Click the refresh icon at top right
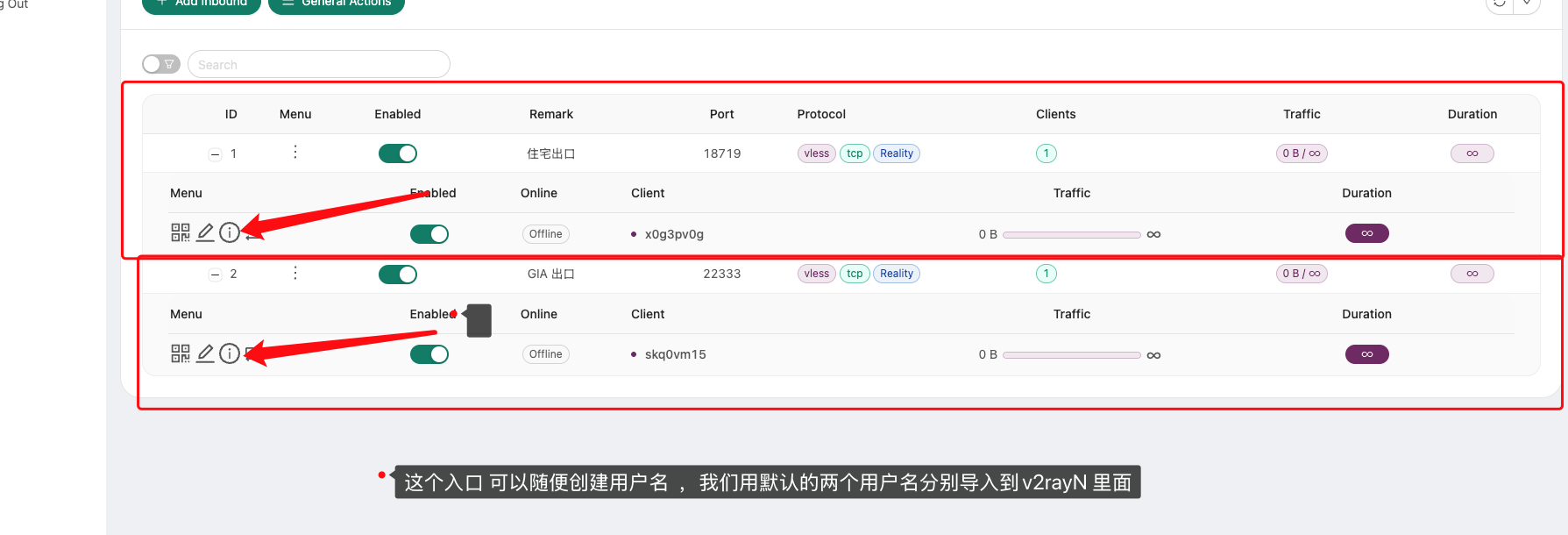Image resolution: width=1568 pixels, height=535 pixels. click(1500, 4)
